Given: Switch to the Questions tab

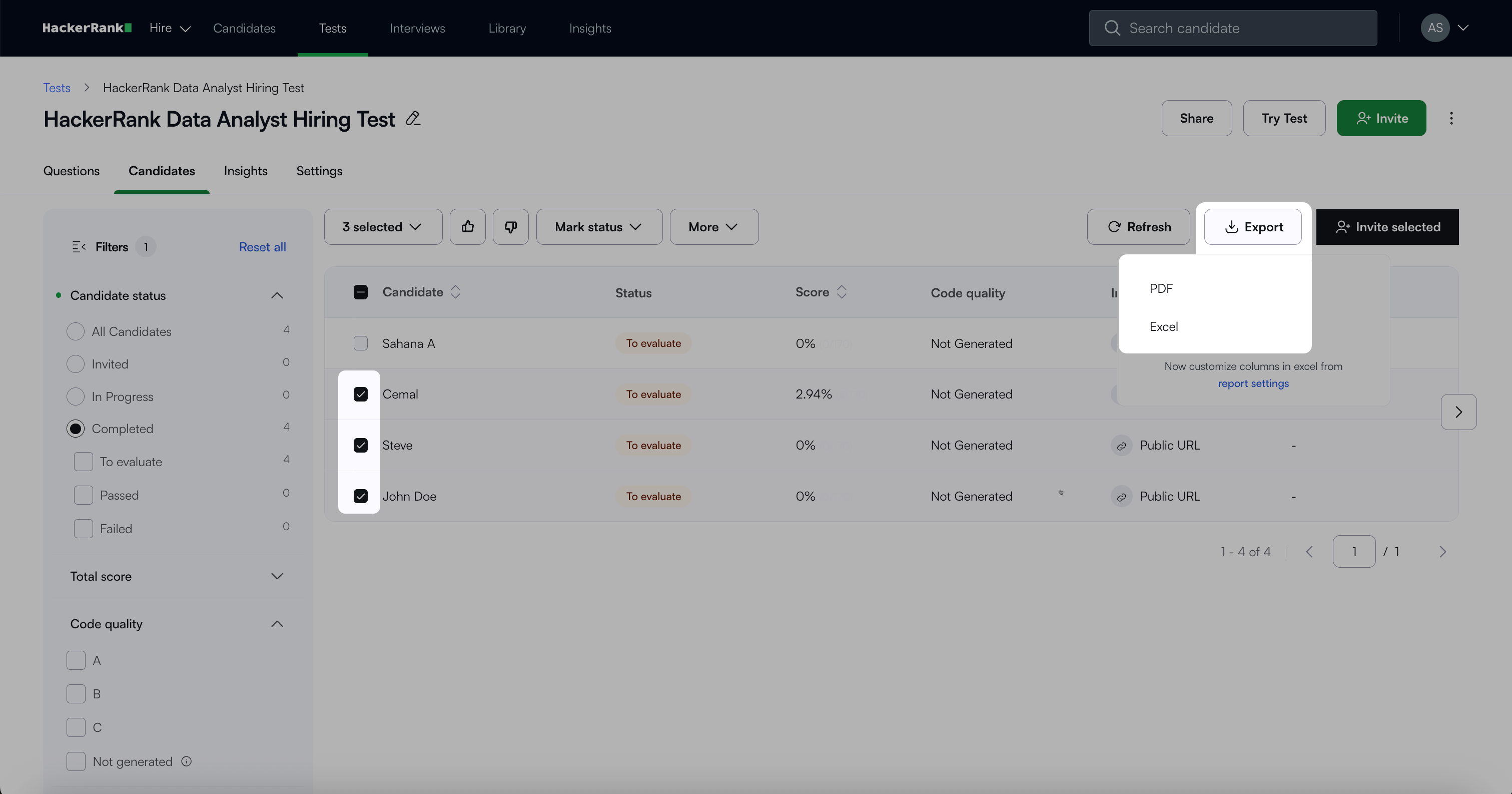Looking at the screenshot, I should pyautogui.click(x=72, y=171).
